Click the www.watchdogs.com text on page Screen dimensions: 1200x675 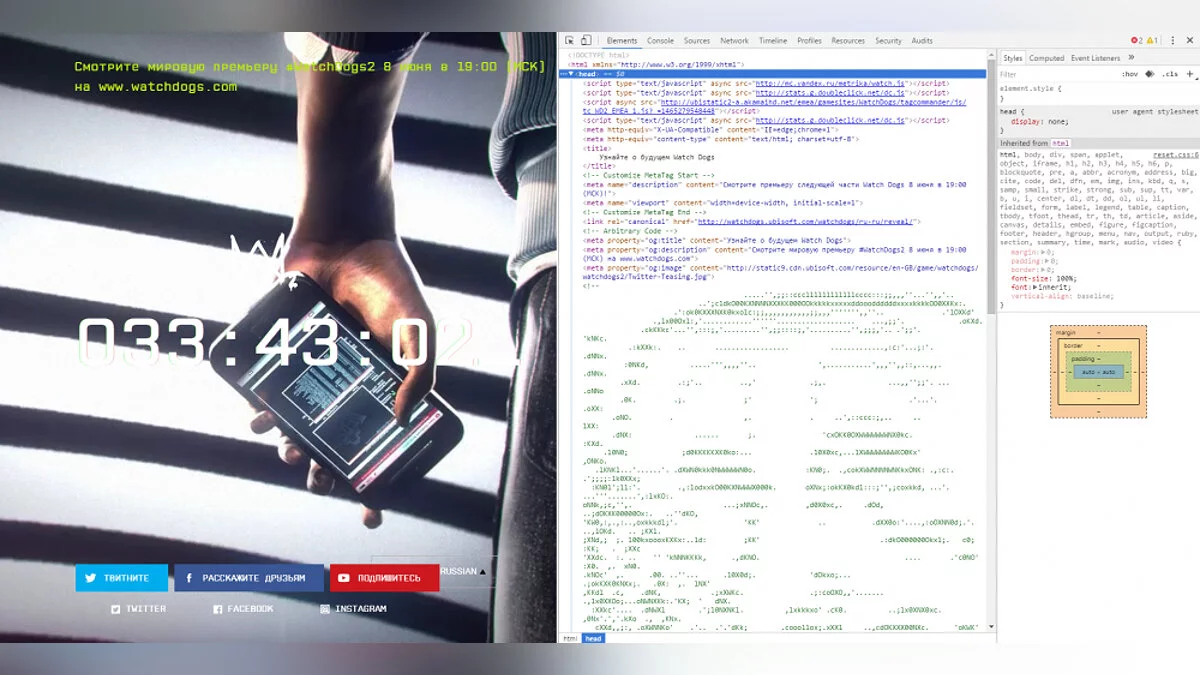pos(168,87)
